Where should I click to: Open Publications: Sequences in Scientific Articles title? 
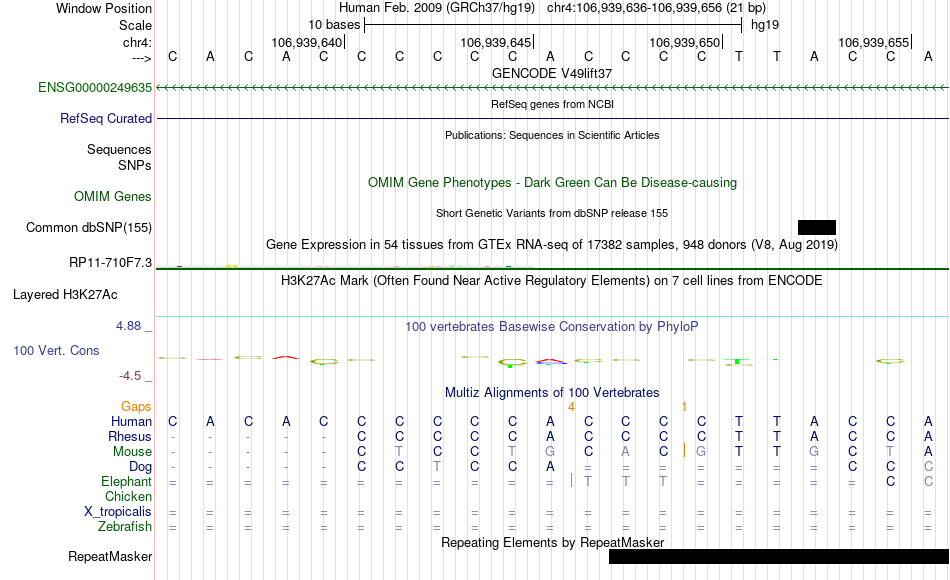(552, 135)
